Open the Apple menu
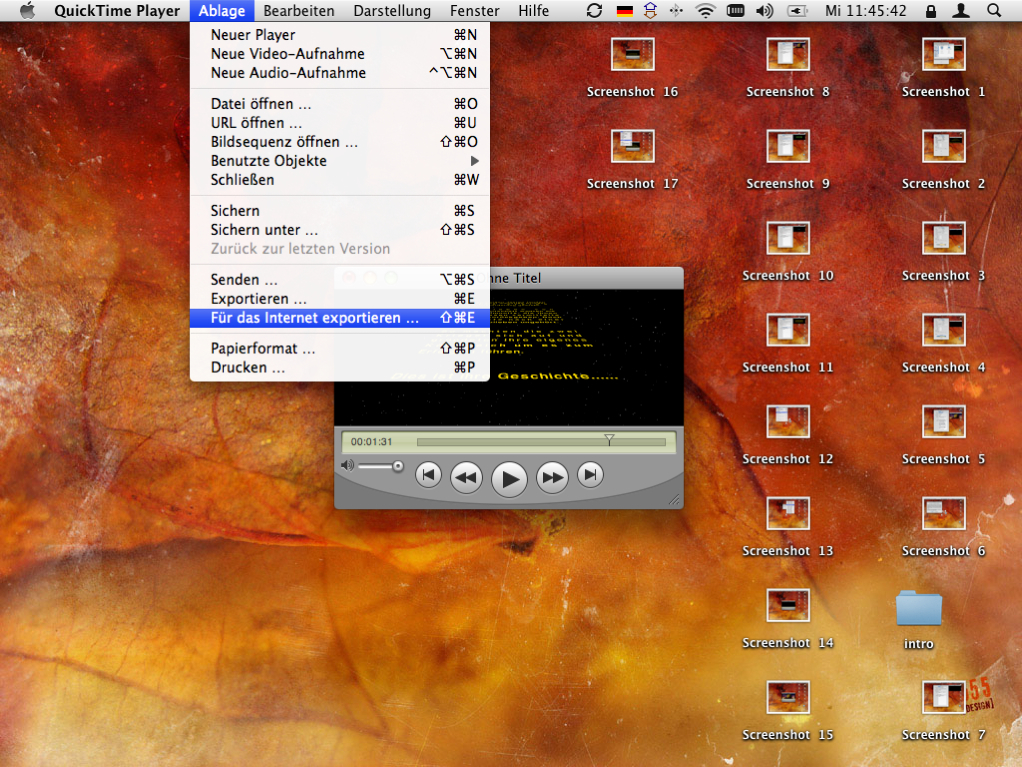Screen dimensions: 1022x767 tap(27, 10)
